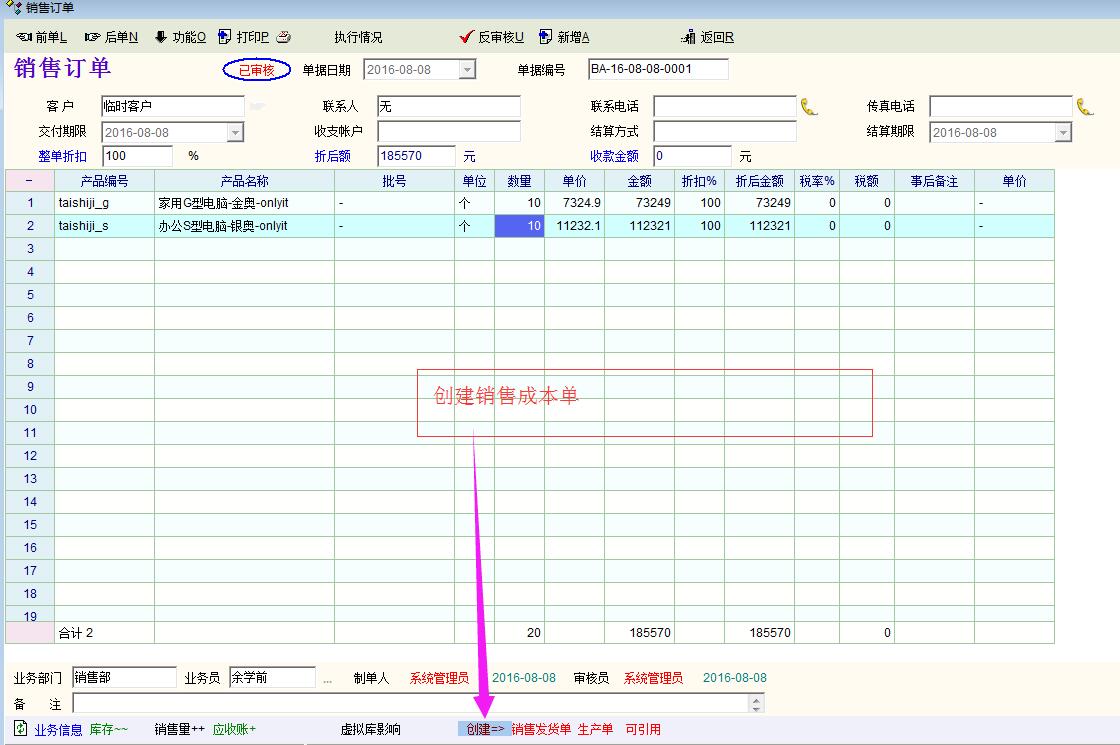Go to next order with 后单N

(112, 37)
